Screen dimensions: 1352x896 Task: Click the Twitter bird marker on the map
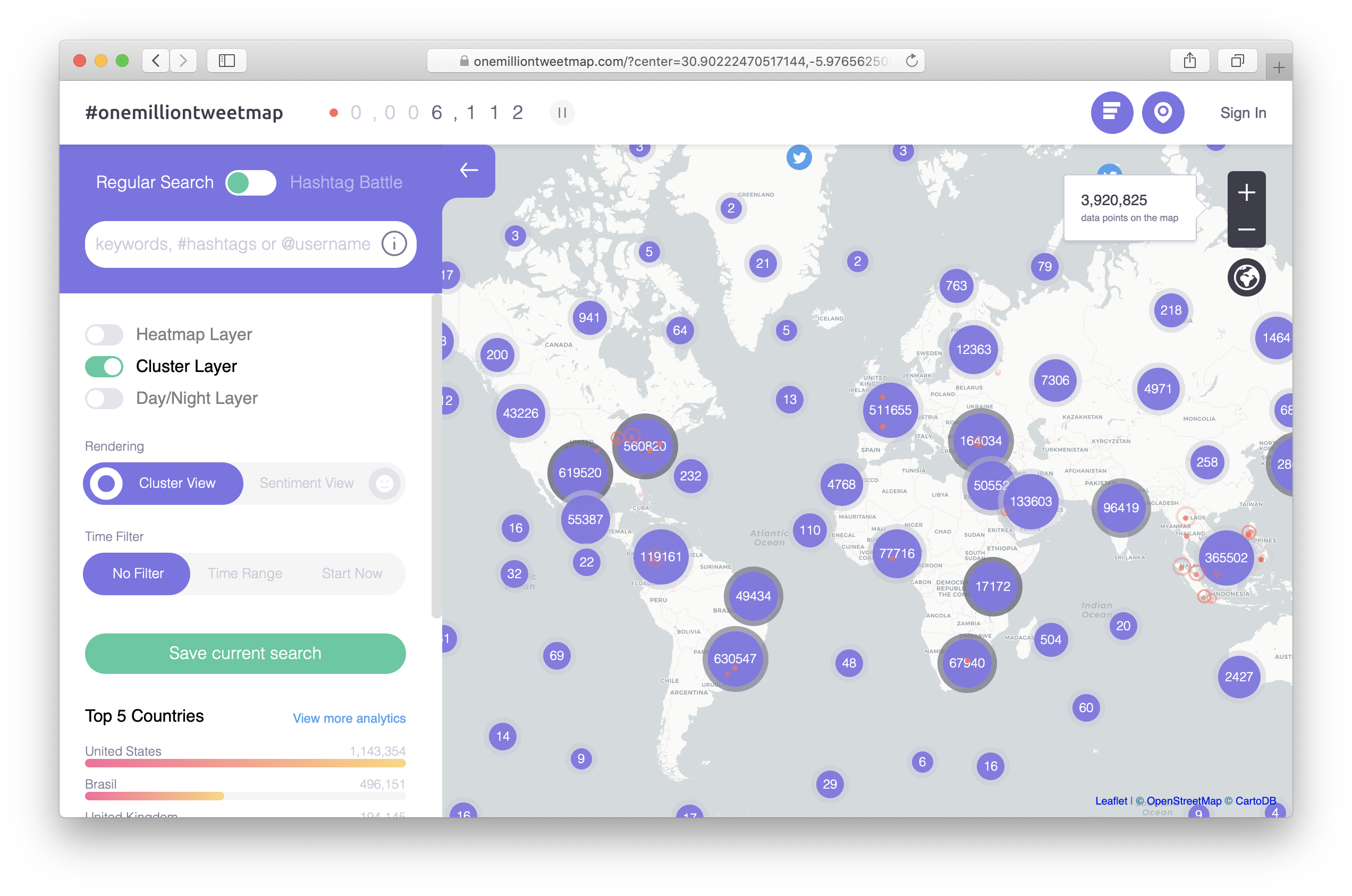[799, 157]
